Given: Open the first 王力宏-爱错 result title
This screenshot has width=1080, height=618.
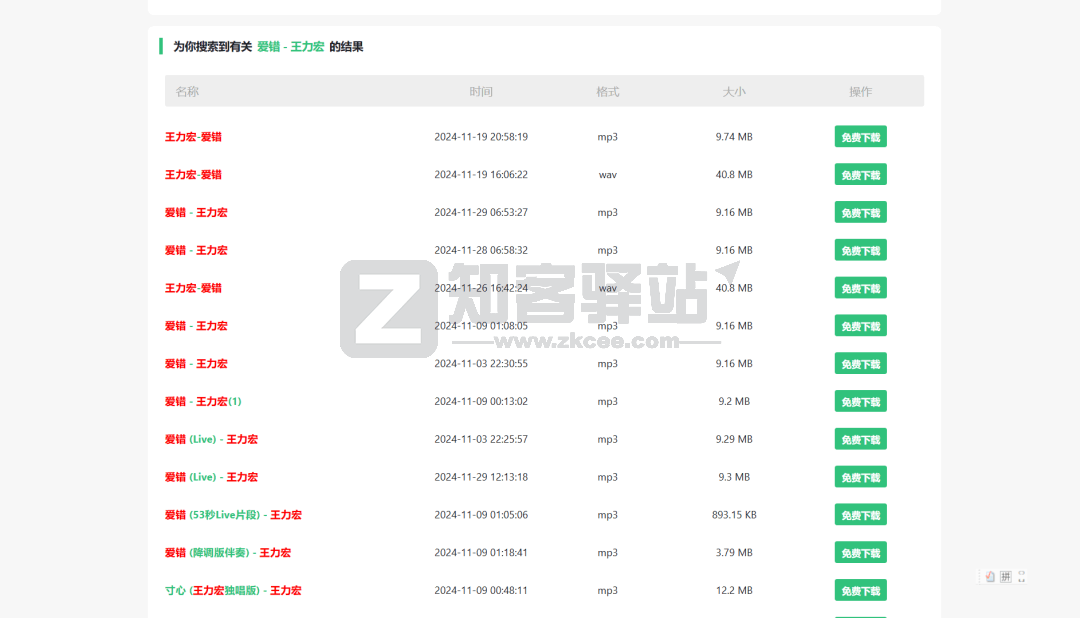Looking at the screenshot, I should coord(193,137).
